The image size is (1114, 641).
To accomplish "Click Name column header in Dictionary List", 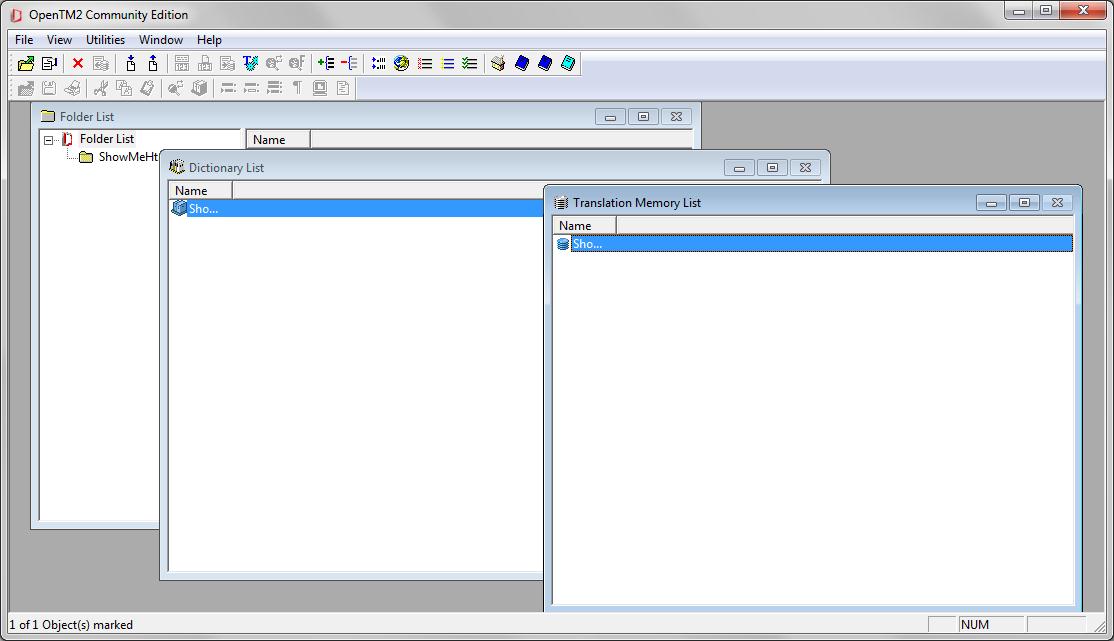I will point(200,190).
